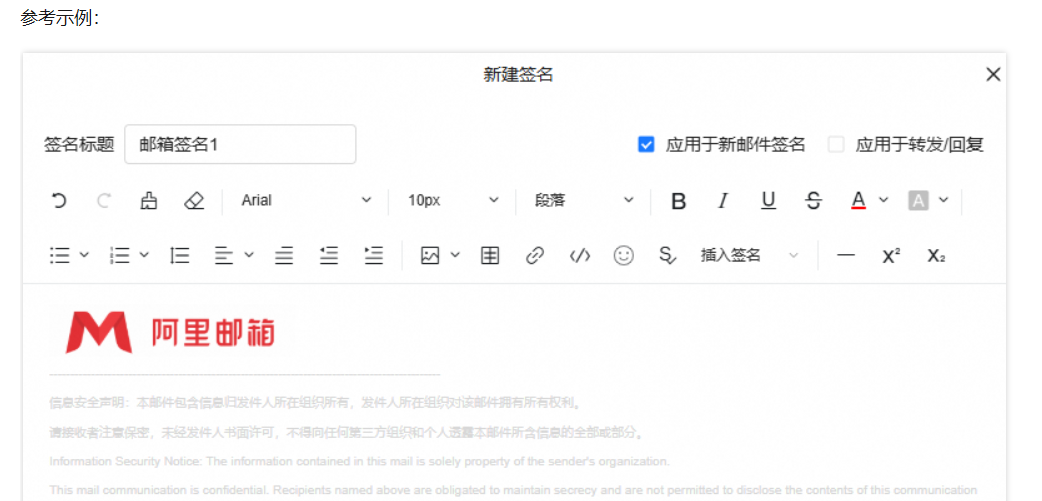
Task: Click the 请接收者注意保密 text line
Action: [x=346, y=433]
